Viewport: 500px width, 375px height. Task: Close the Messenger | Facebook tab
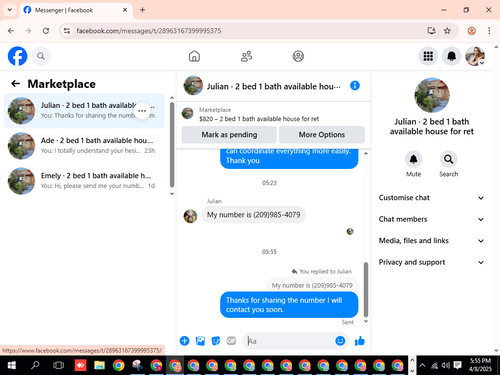125,10
